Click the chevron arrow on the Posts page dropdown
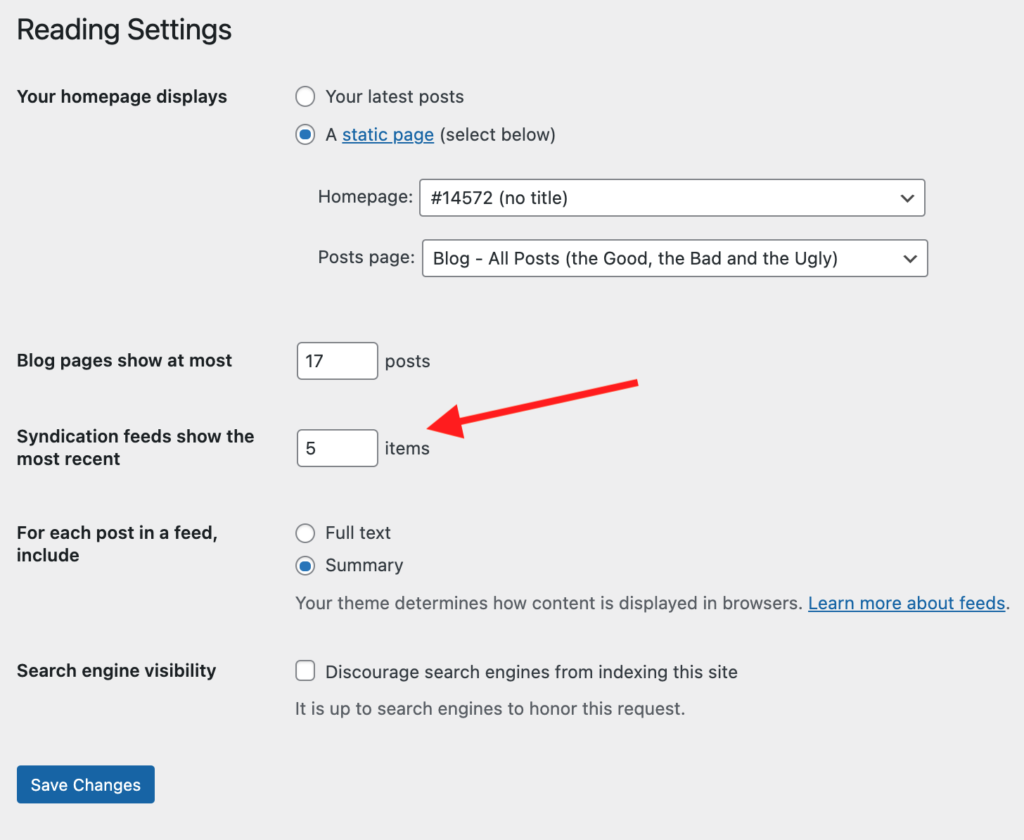The height and width of the screenshot is (840, 1024). tap(910, 258)
